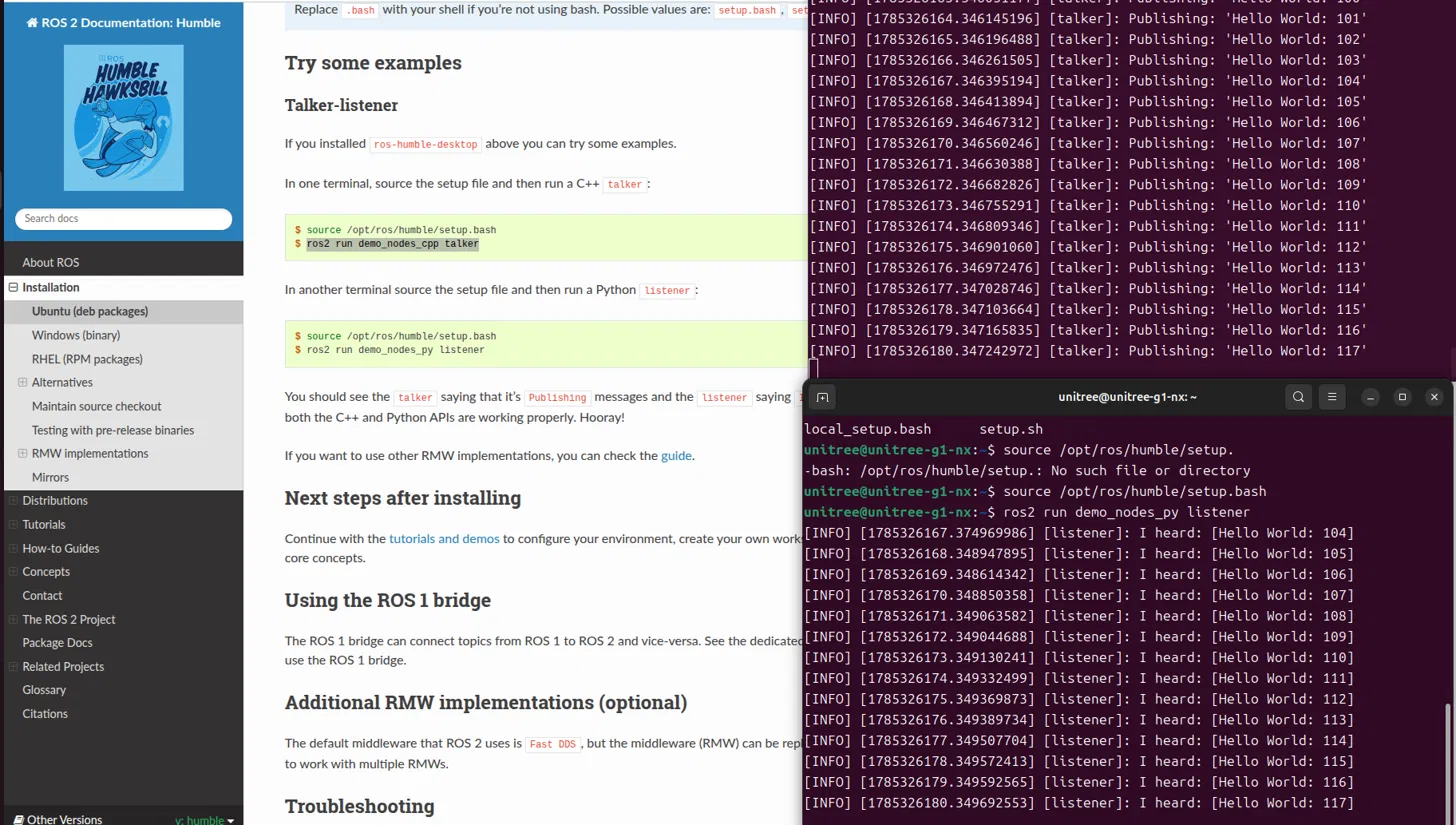Viewport: 1456px width, 825px height.
Task: Collapse the Installation section
Action: tap(14, 288)
